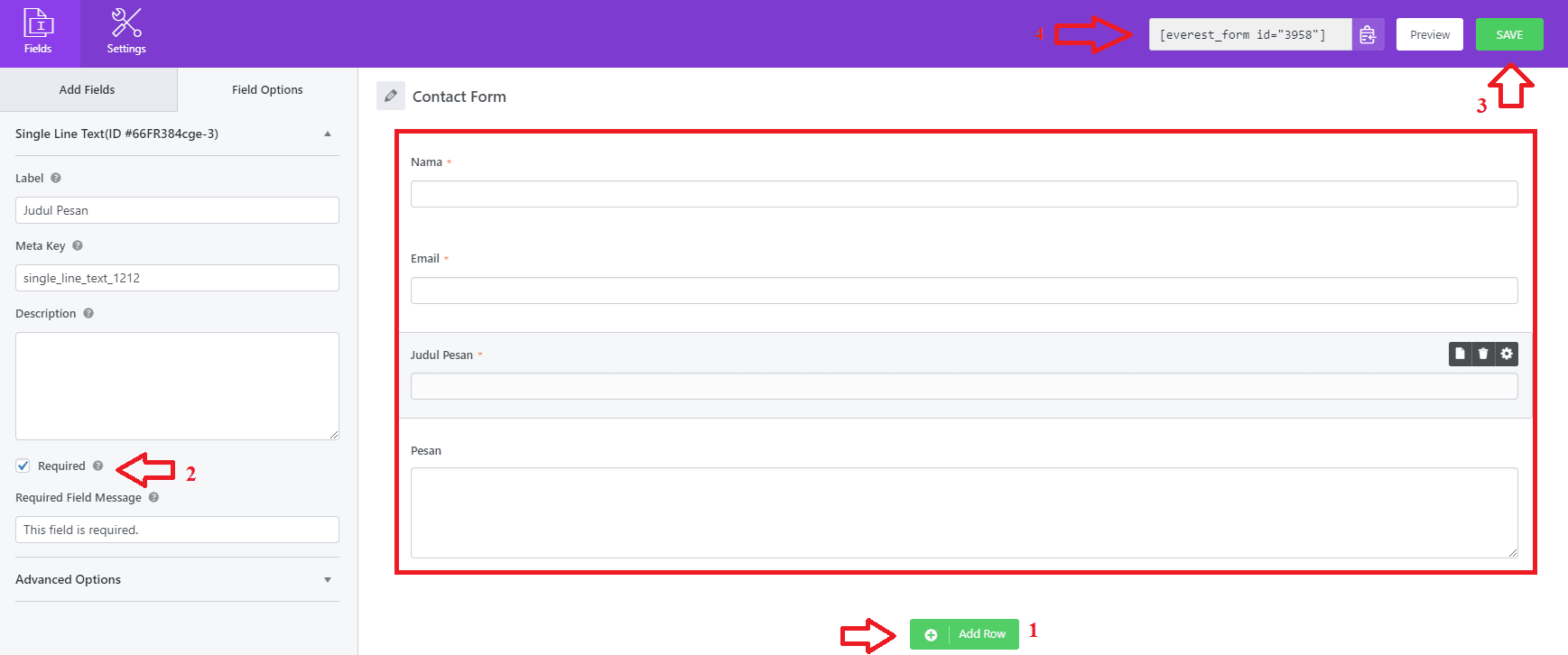The height and width of the screenshot is (655, 1568).
Task: Copy the shortcode with clipboard icon
Action: coord(1368,34)
